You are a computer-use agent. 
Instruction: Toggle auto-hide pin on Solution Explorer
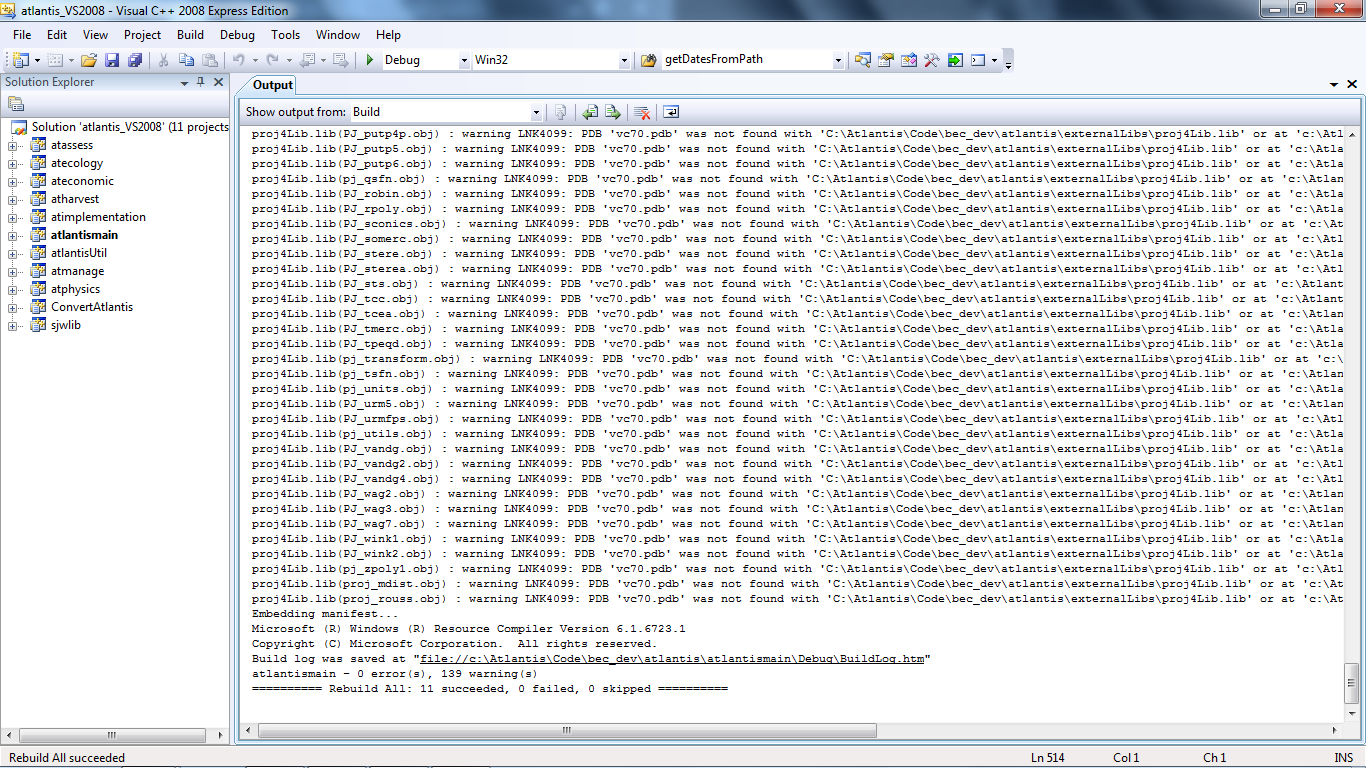pyautogui.click(x=201, y=82)
